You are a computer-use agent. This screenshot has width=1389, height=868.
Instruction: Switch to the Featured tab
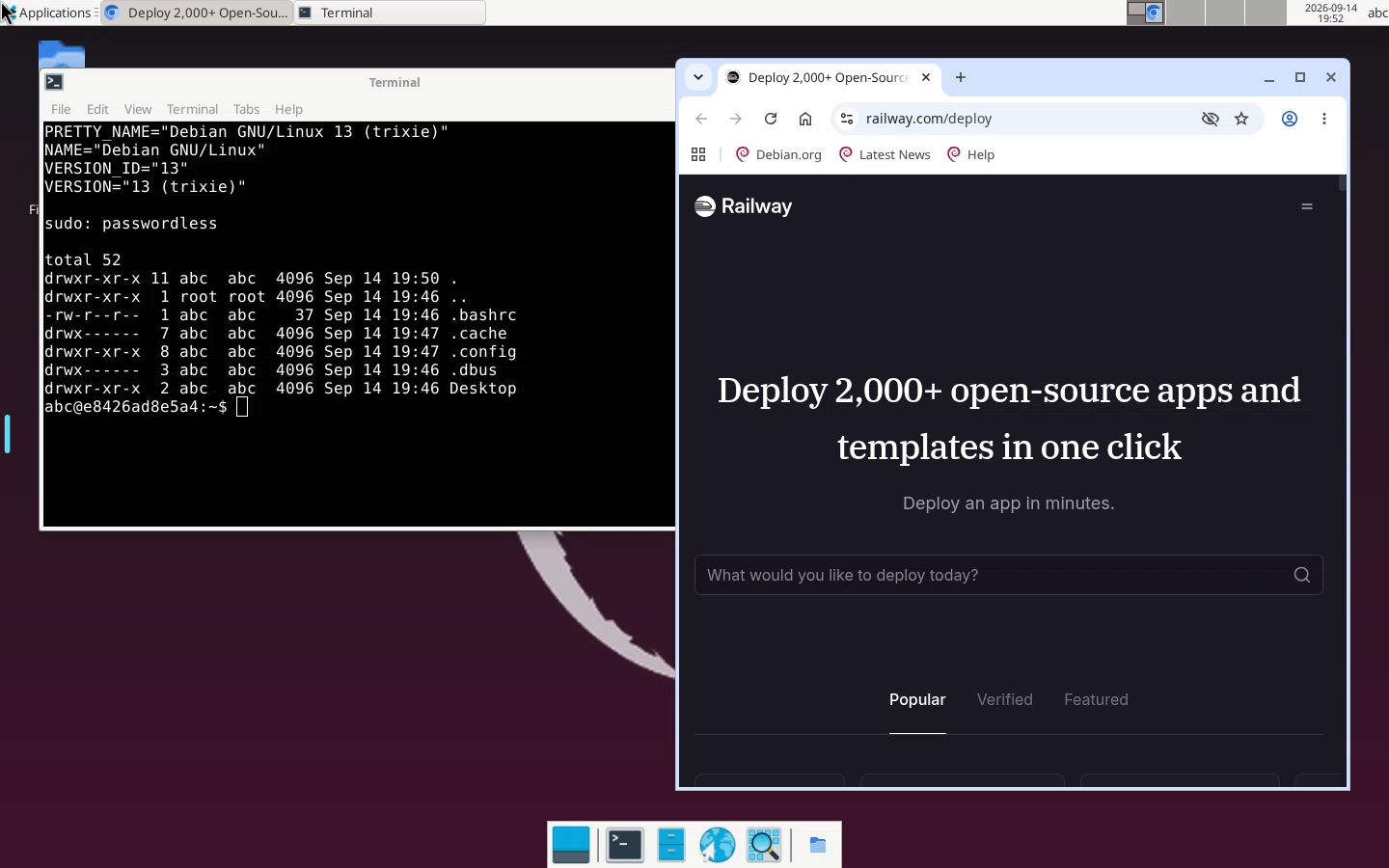tap(1096, 700)
